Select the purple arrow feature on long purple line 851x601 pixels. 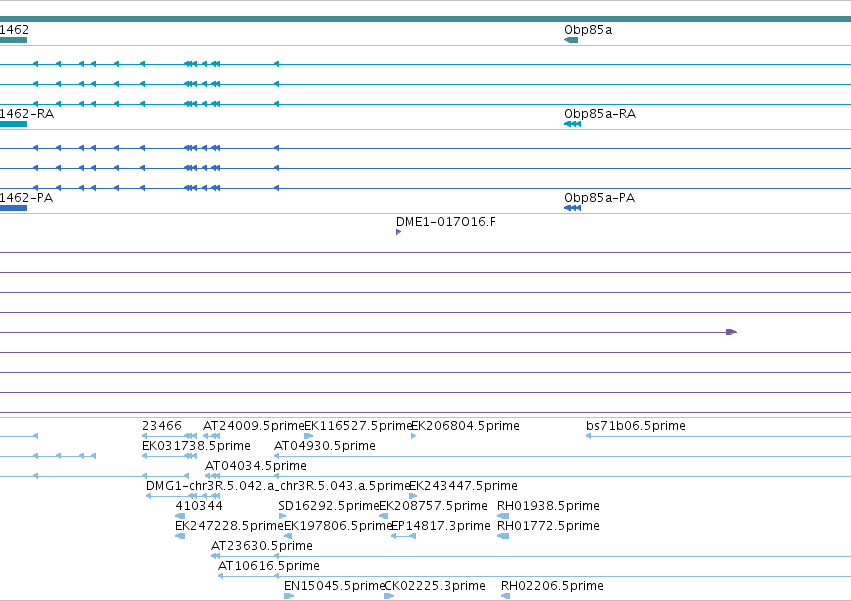[731, 332]
